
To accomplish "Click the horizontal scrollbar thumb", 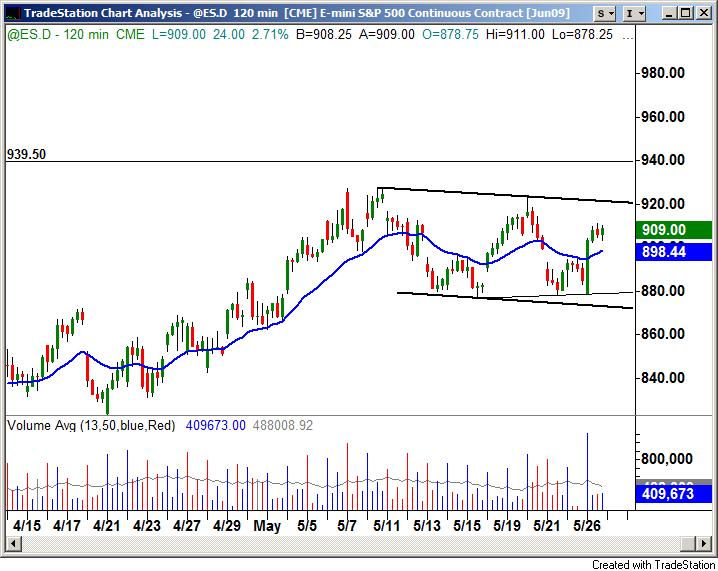I will tap(688, 544).
